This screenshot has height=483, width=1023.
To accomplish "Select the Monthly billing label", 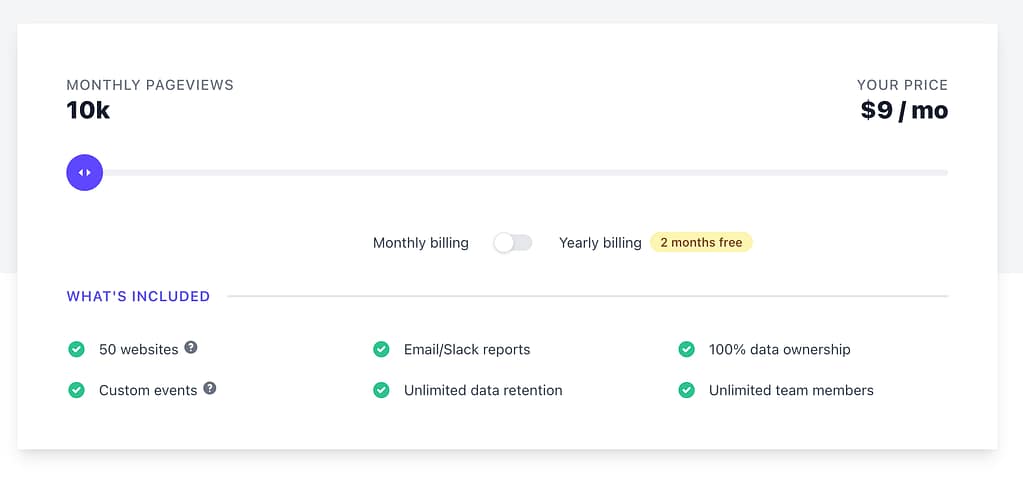I will 420,243.
